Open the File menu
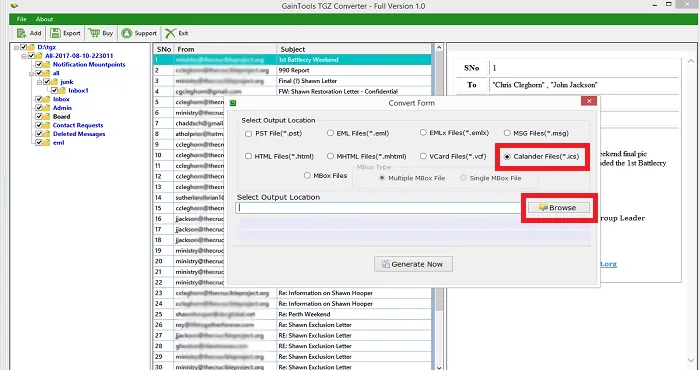 21,19
